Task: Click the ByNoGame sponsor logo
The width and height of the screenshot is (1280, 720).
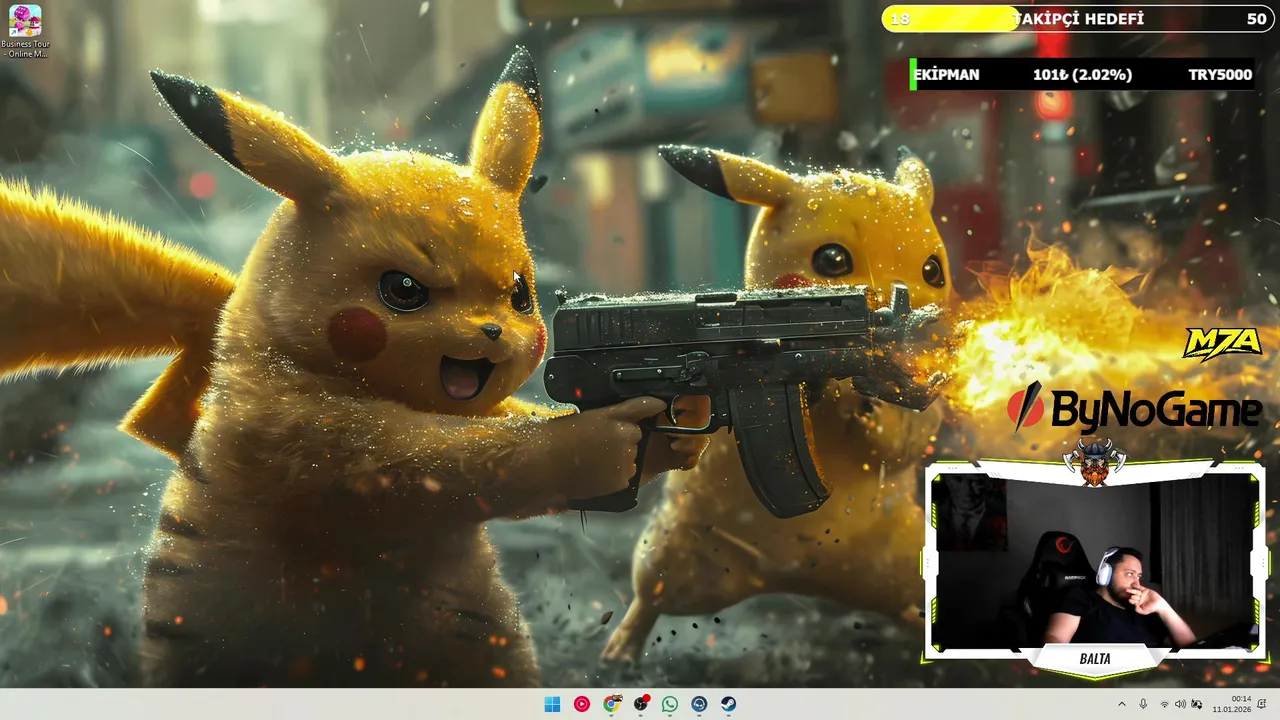Action: pyautogui.click(x=1135, y=408)
